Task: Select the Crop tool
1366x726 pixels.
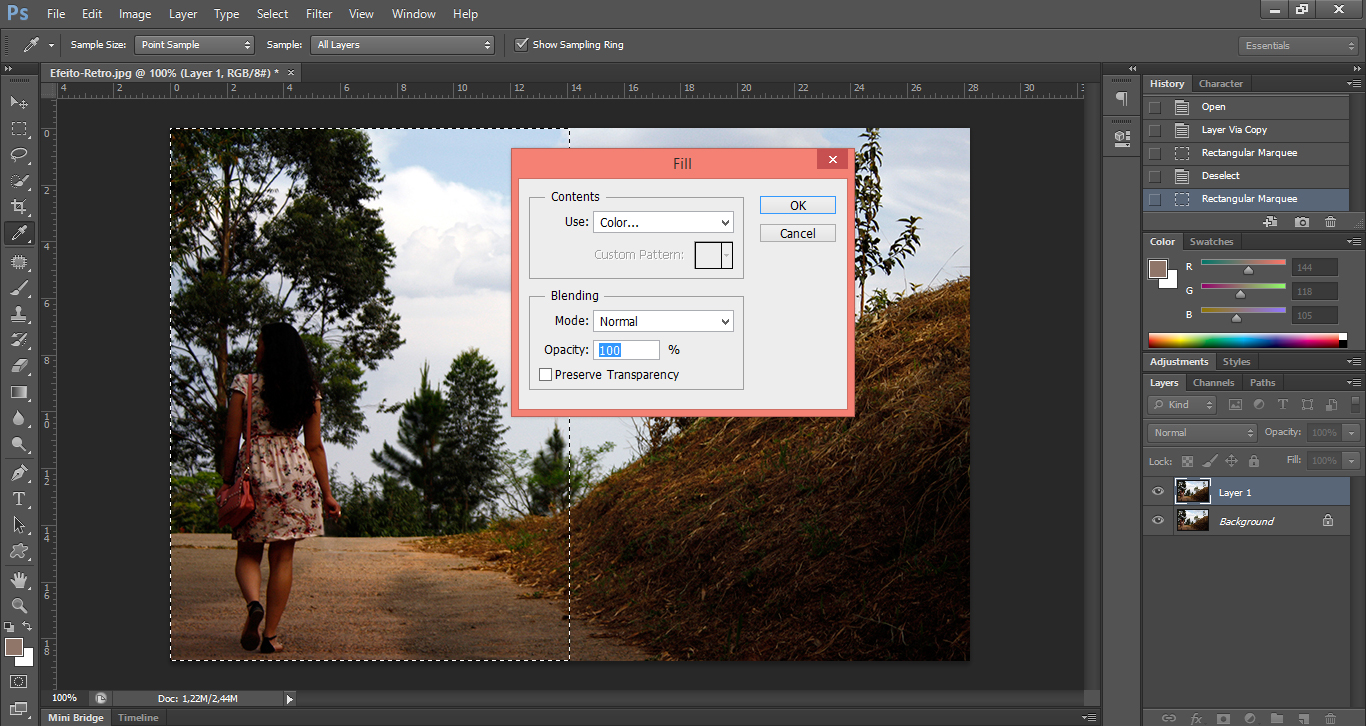Action: tap(19, 207)
